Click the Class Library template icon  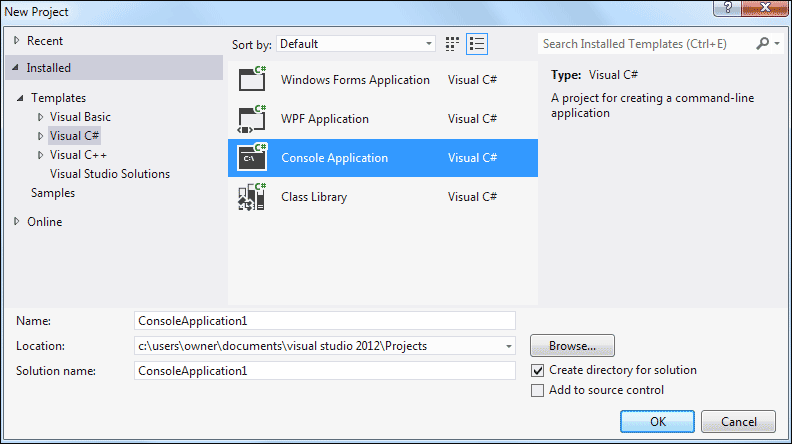coord(252,196)
